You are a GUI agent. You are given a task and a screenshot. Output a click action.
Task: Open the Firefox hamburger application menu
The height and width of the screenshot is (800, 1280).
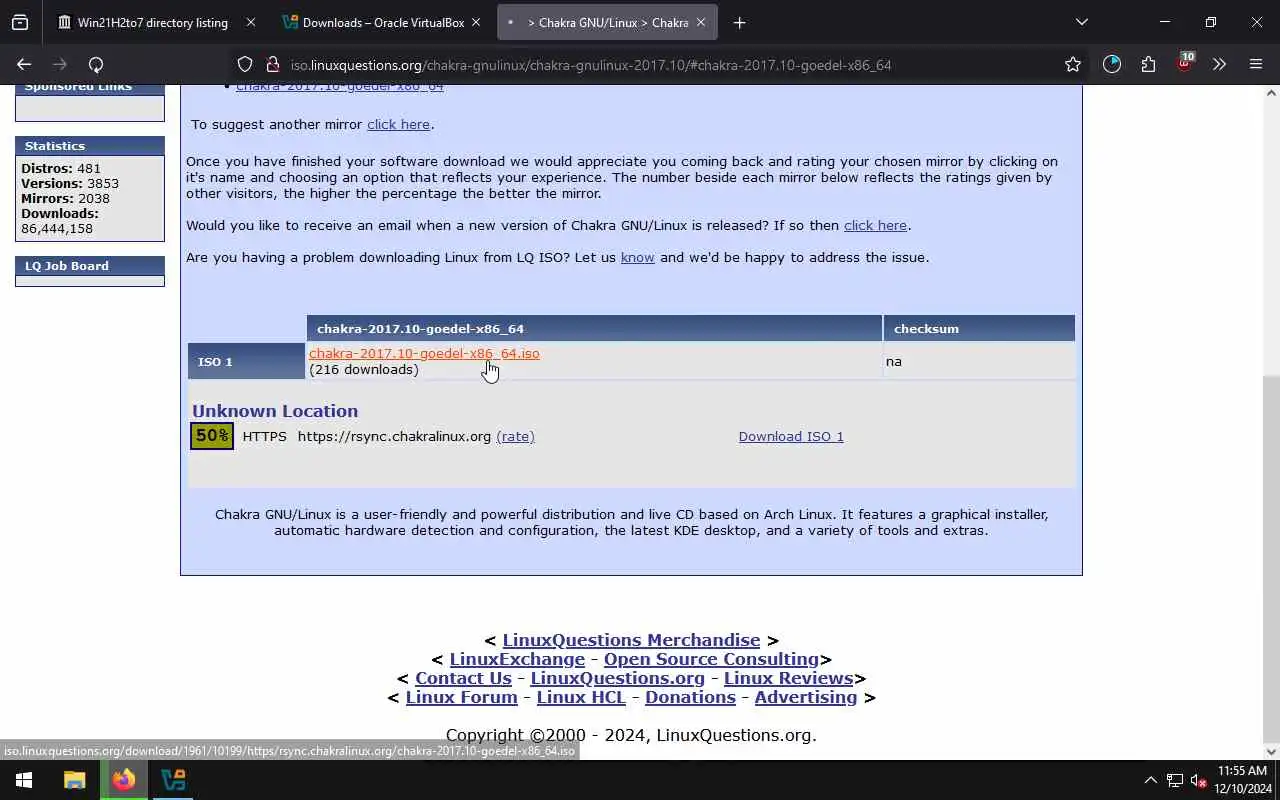click(1256, 64)
